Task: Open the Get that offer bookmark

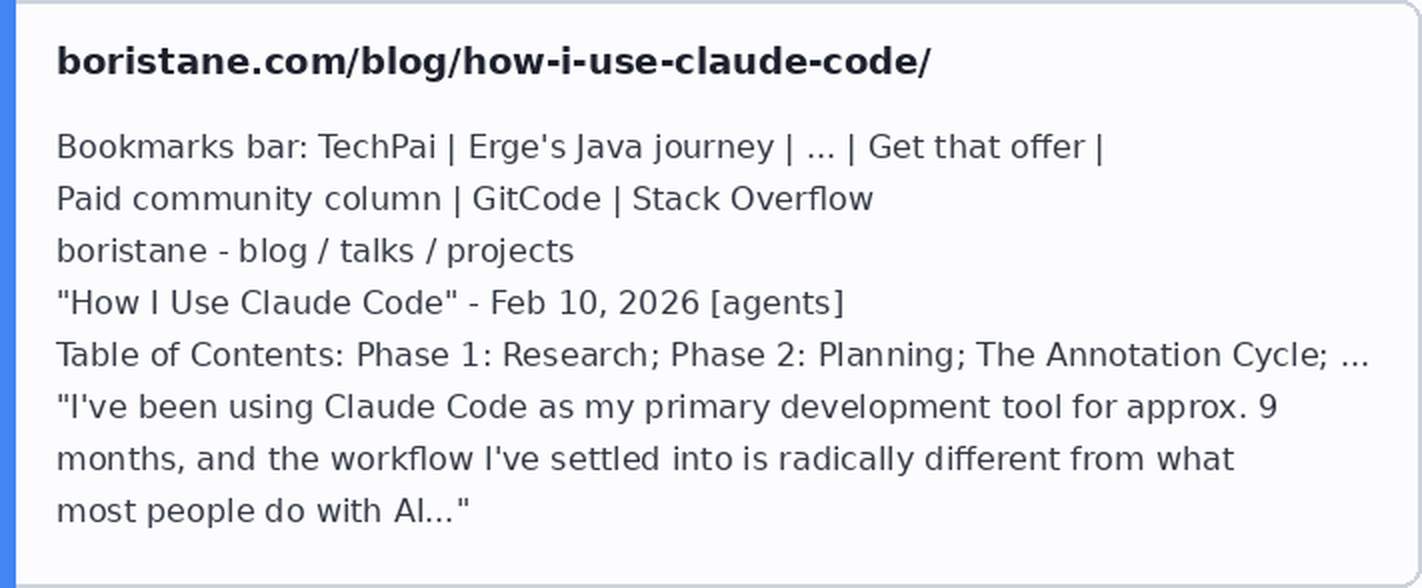Action: click(x=976, y=147)
